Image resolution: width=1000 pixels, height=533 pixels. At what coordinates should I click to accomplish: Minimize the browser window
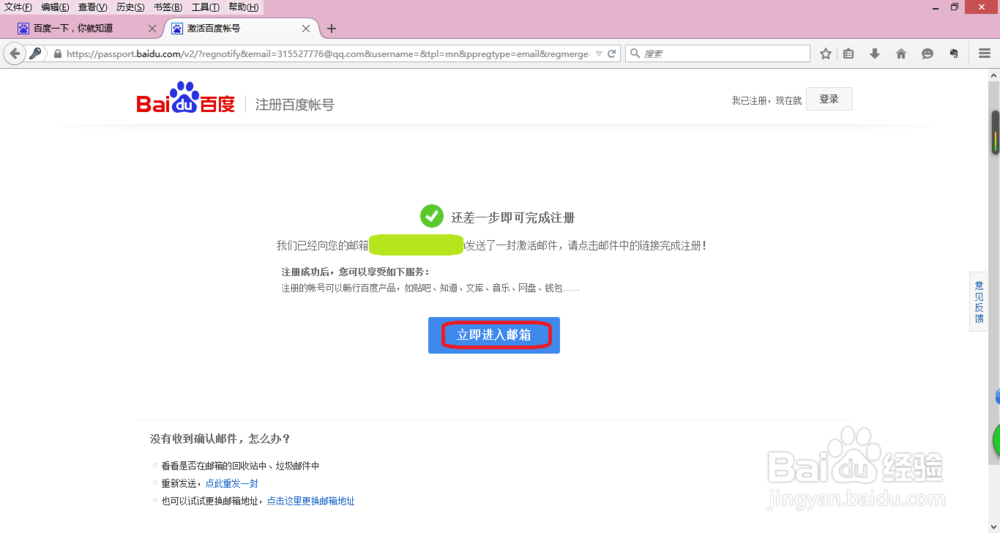click(936, 8)
